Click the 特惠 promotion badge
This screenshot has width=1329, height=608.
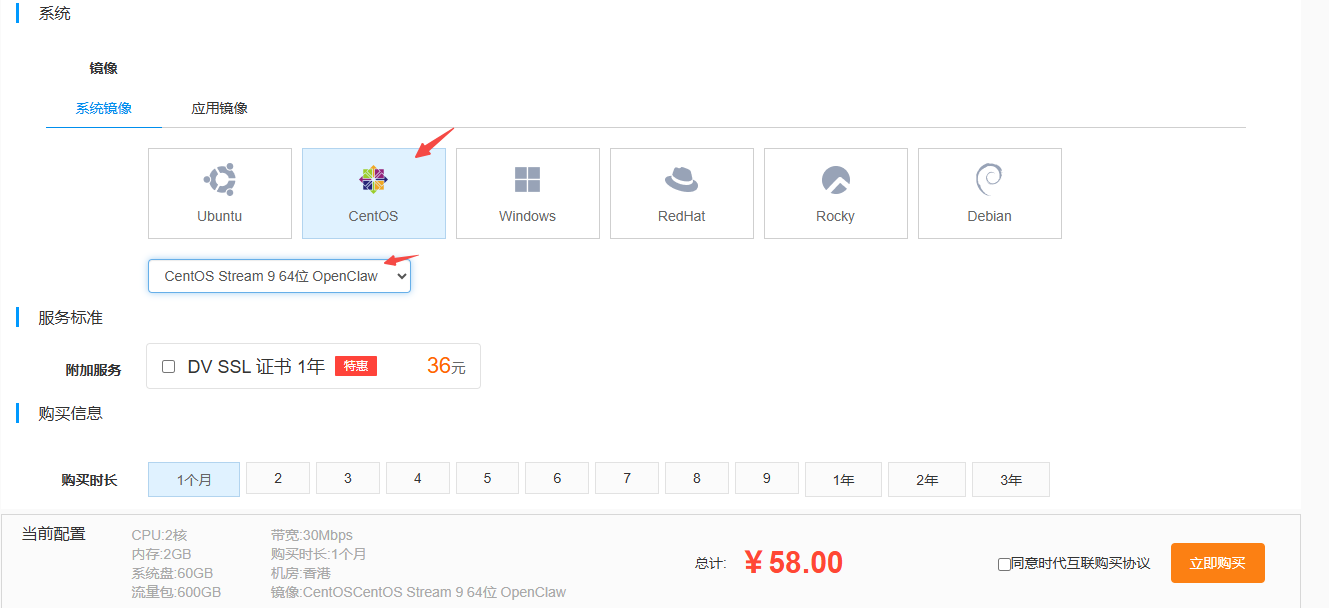356,366
